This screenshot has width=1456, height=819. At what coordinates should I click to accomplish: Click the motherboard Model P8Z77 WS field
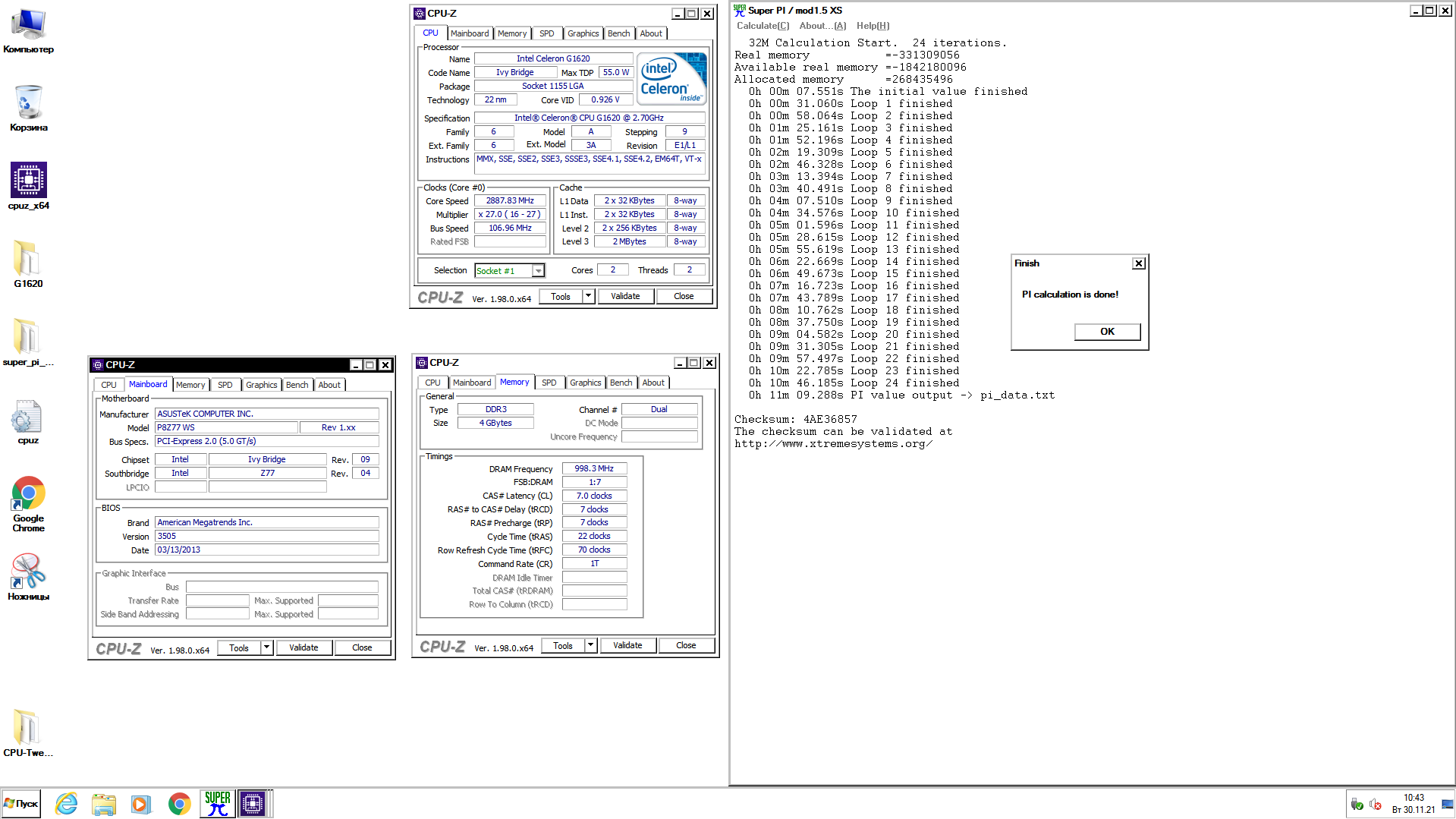pos(226,428)
